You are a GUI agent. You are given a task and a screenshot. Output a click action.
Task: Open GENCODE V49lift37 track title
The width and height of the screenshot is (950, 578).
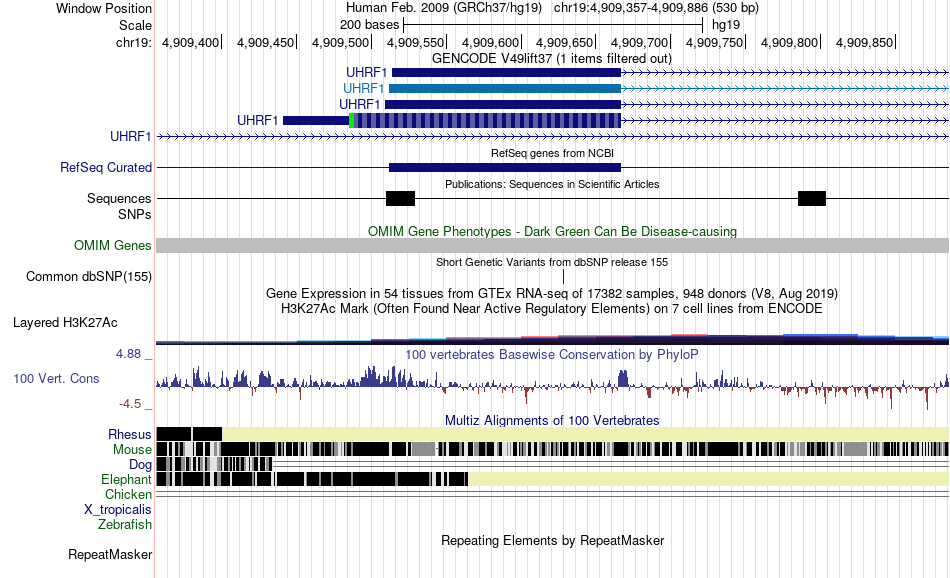[552, 59]
